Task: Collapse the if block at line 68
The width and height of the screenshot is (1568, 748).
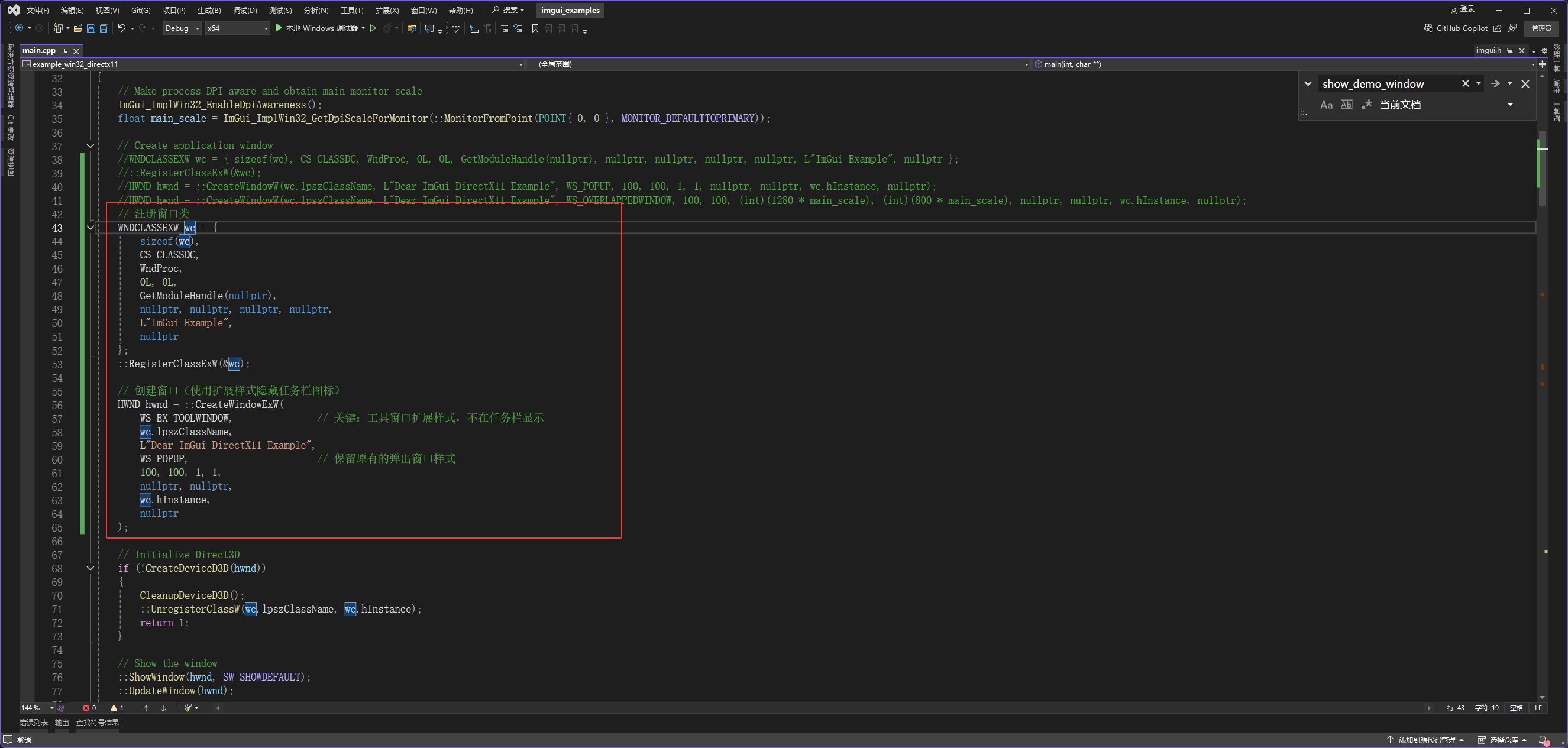Action: [x=90, y=568]
